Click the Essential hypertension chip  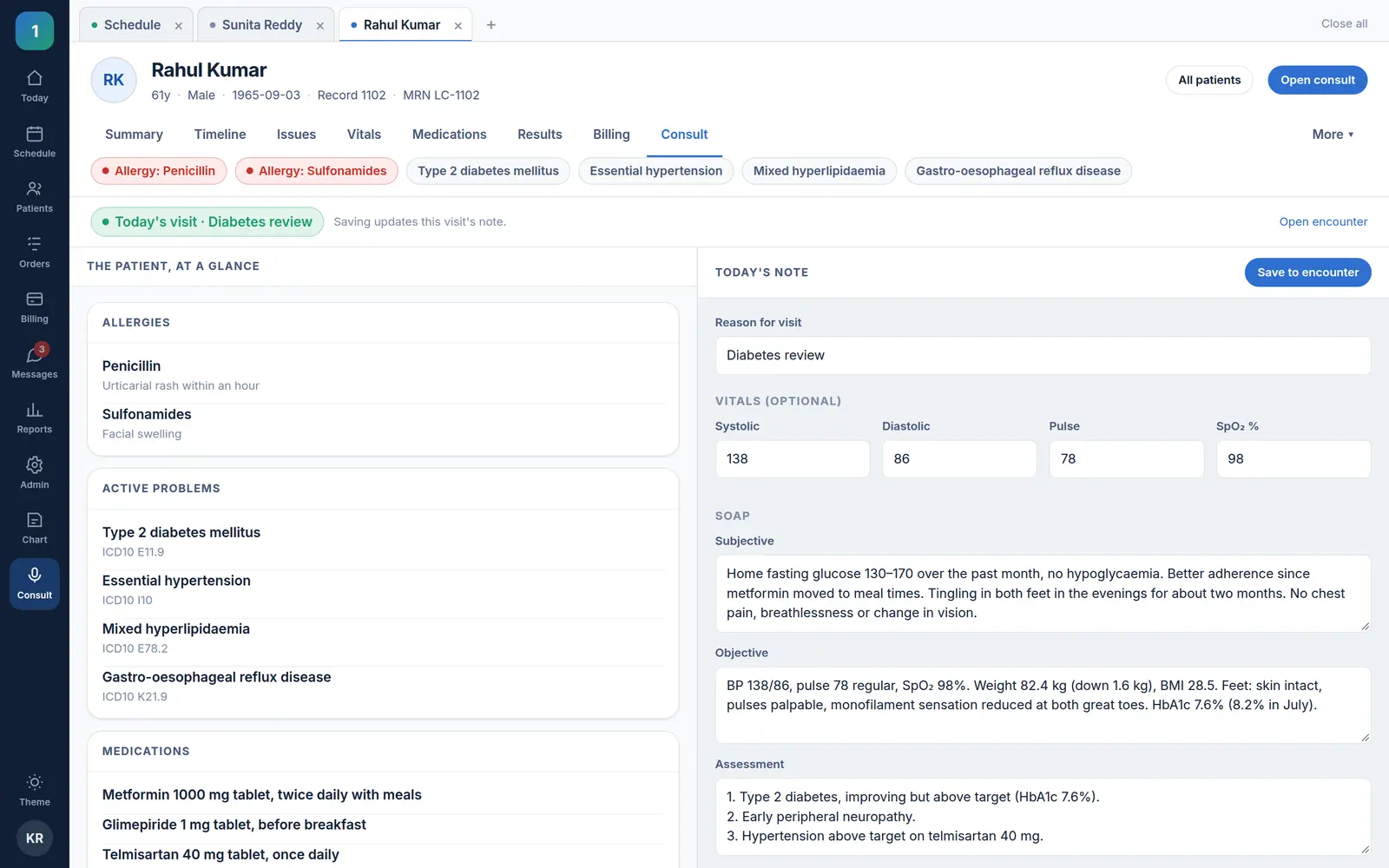pyautogui.click(x=655, y=171)
